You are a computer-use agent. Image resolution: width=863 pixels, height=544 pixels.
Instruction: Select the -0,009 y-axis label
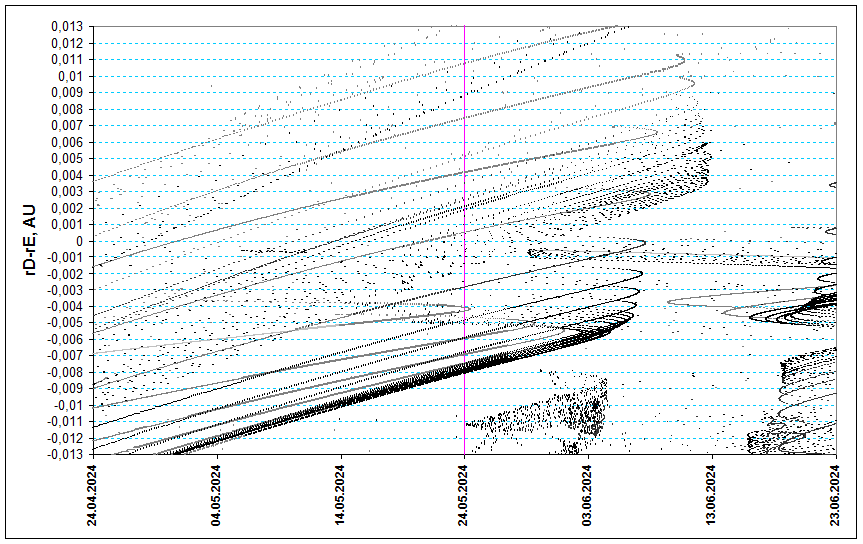pyautogui.click(x=66, y=389)
